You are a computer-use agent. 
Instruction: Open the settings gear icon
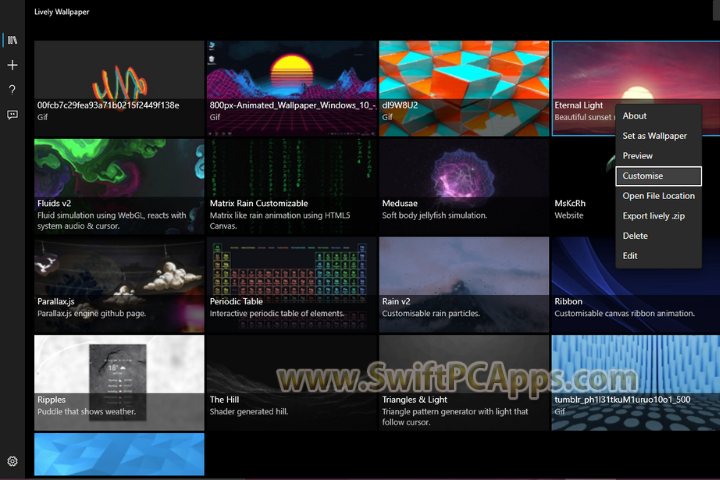click(12, 461)
